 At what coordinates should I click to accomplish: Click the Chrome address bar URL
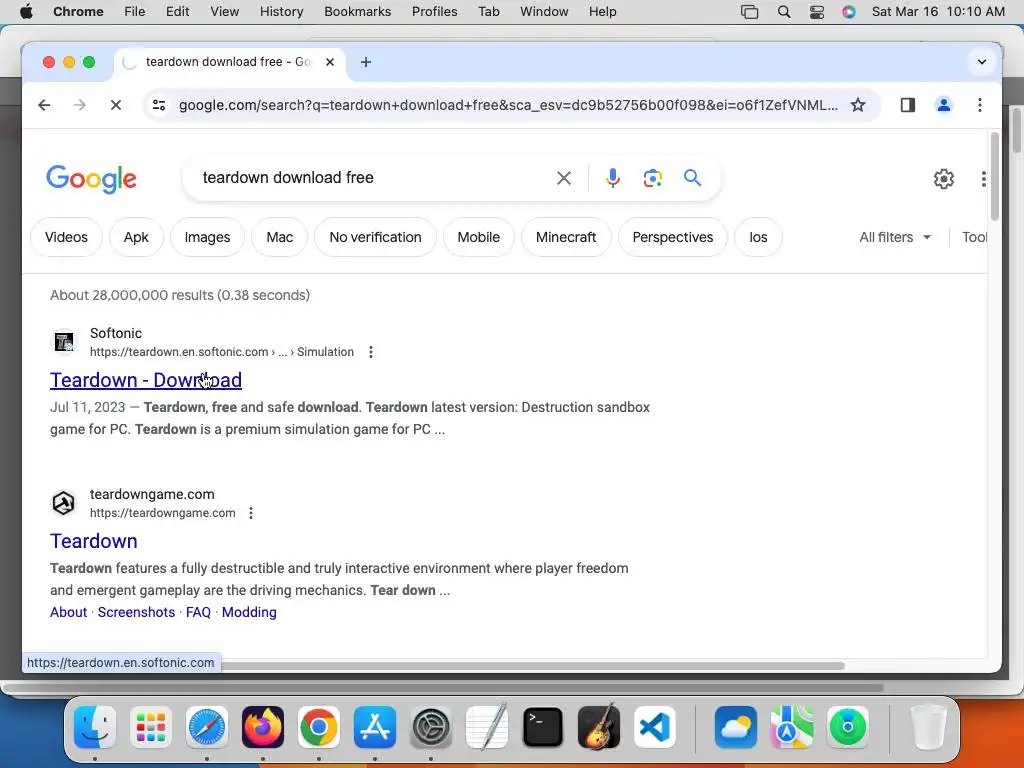508,105
